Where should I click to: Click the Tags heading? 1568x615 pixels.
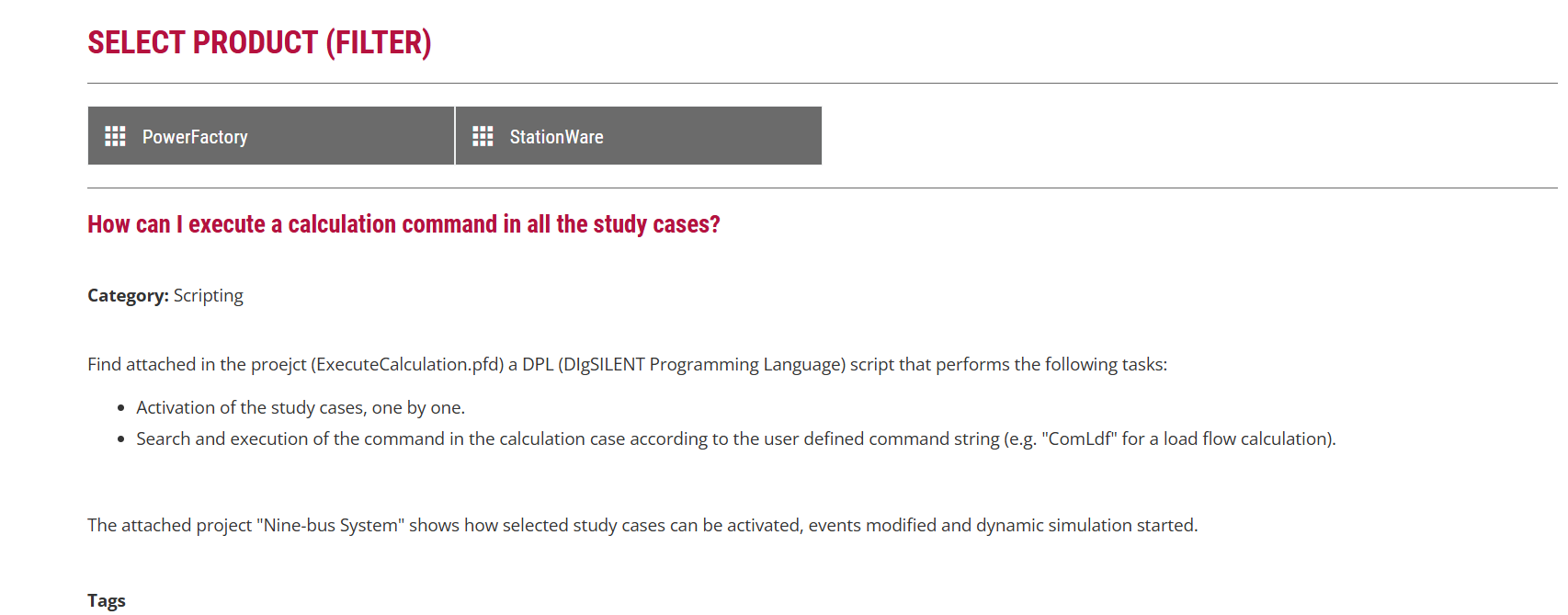[x=107, y=600]
